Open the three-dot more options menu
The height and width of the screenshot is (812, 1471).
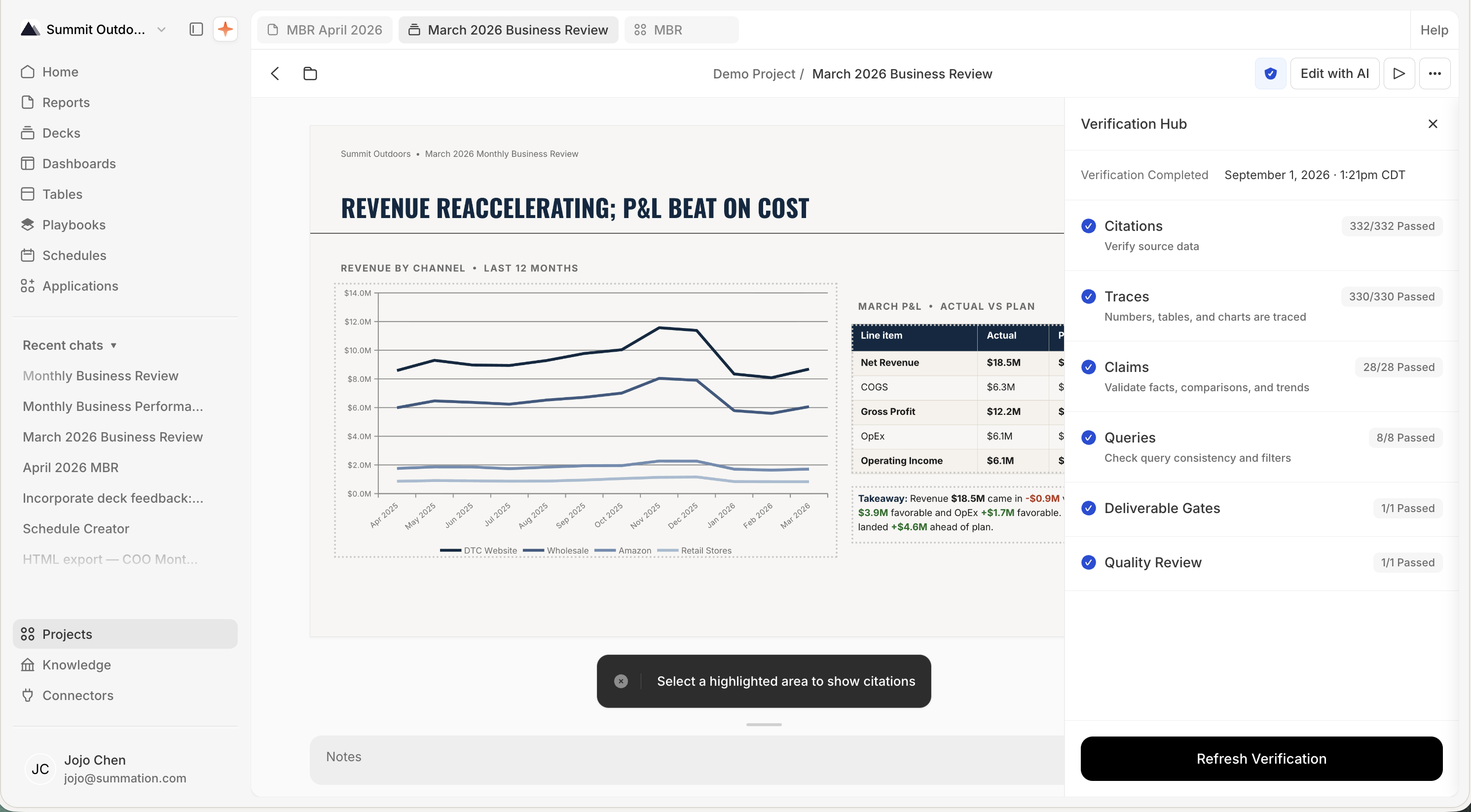pos(1434,74)
